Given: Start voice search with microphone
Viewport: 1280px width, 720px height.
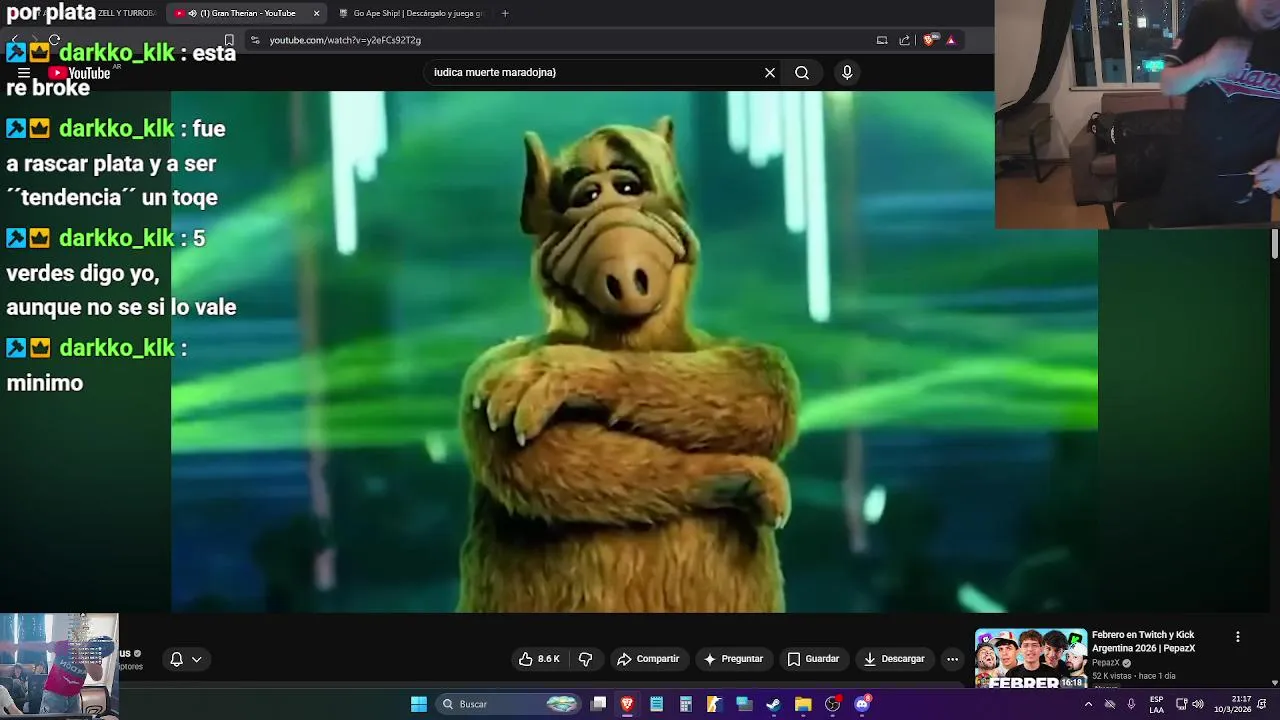Looking at the screenshot, I should coord(847,73).
